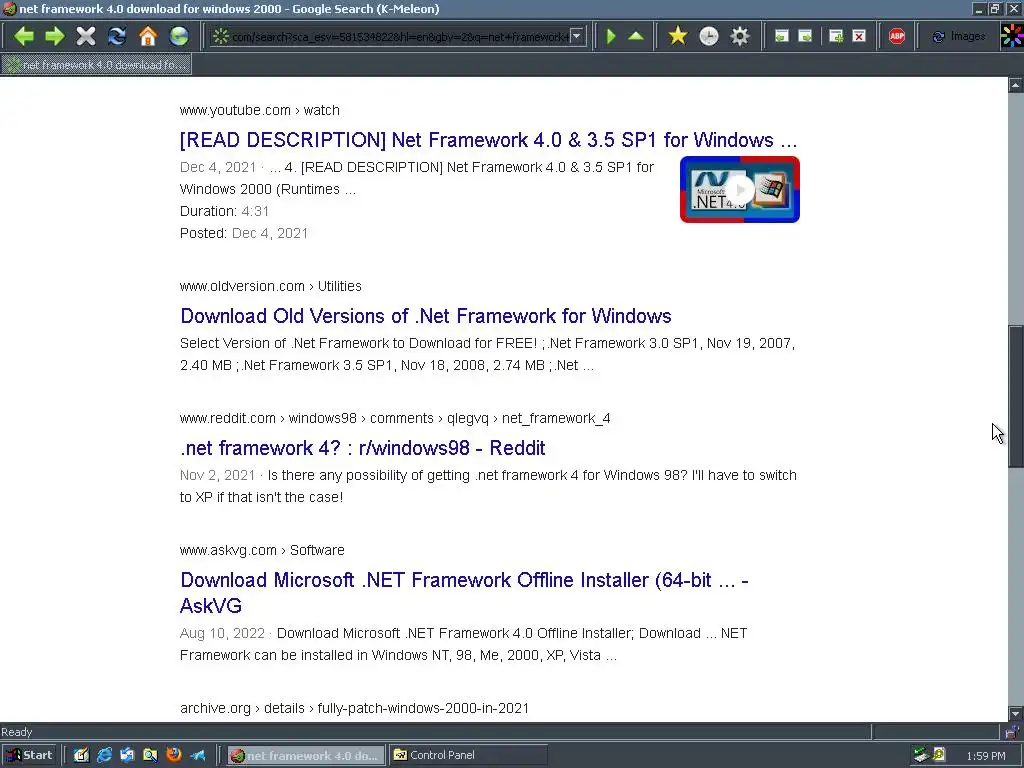Open the Net Framework 4.0 & 3.5 SP1 YouTube result

[488, 140]
